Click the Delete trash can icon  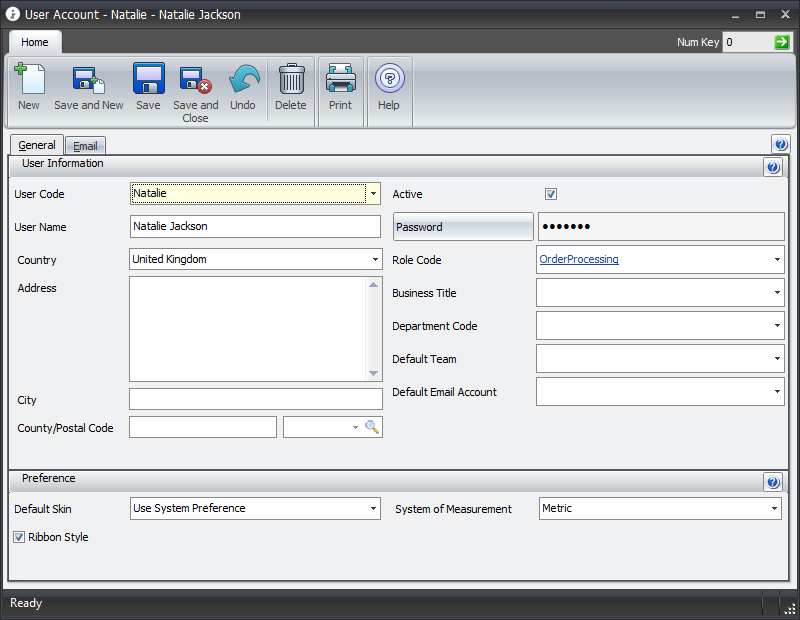pos(291,80)
